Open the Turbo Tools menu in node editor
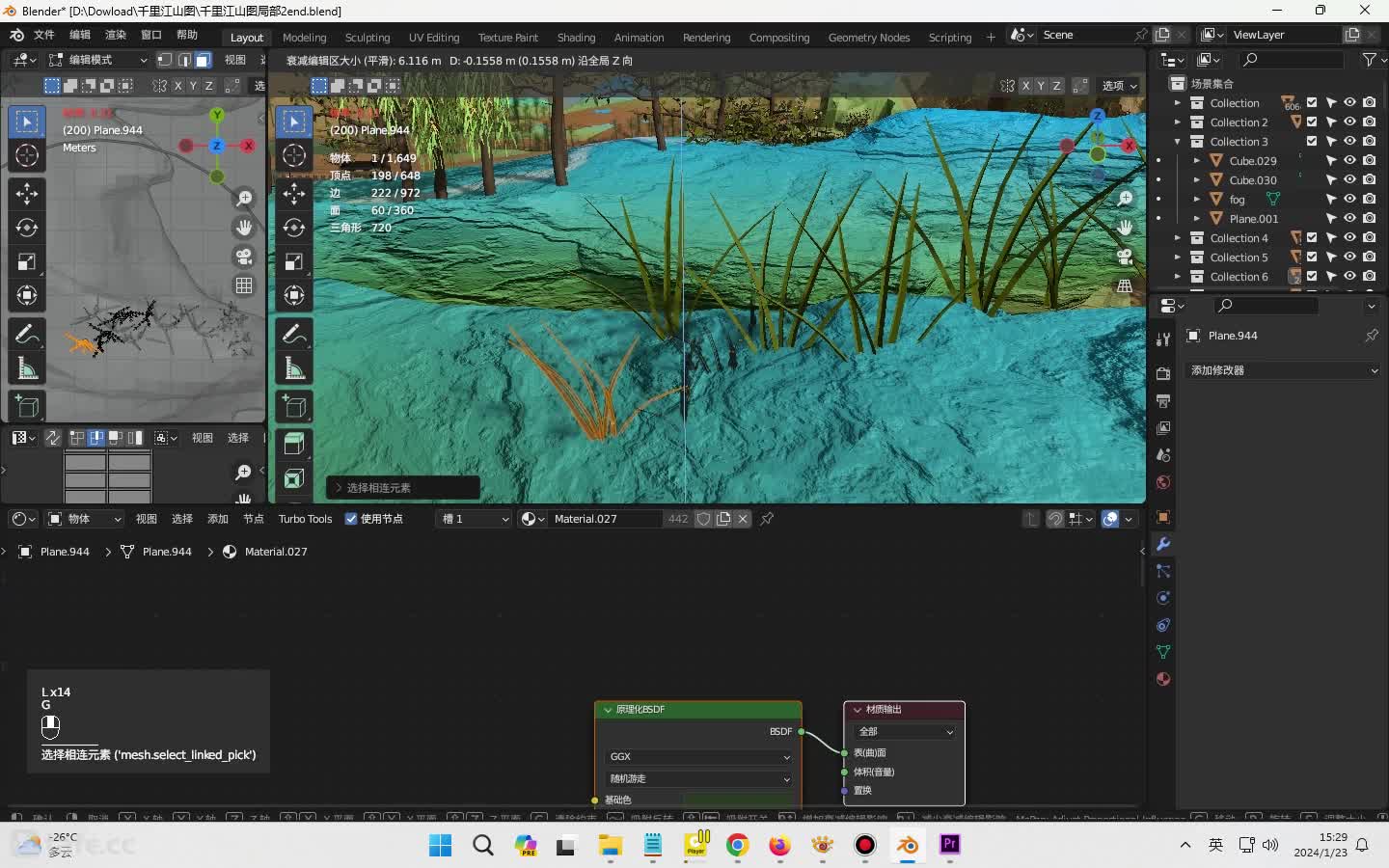1389x868 pixels. [305, 519]
